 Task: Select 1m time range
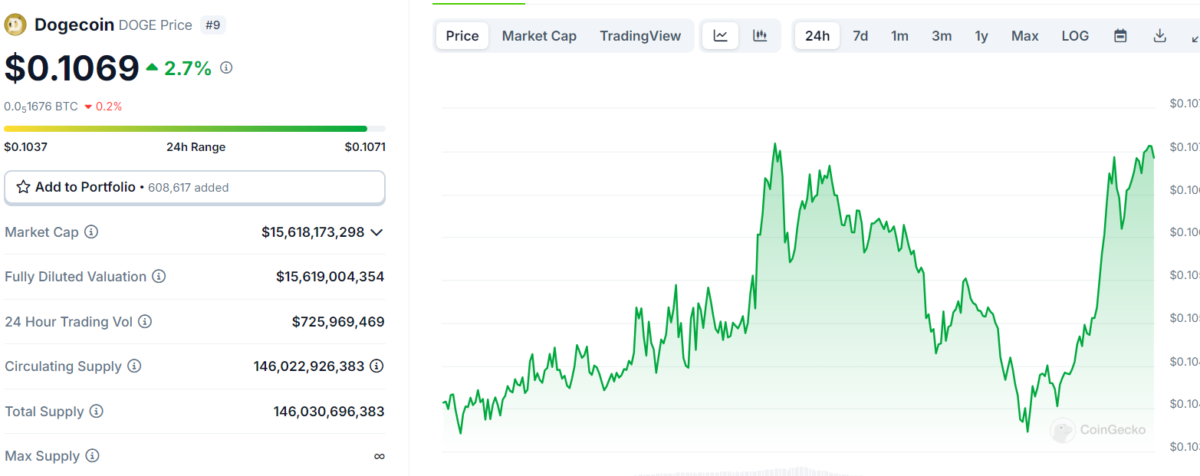tap(900, 36)
